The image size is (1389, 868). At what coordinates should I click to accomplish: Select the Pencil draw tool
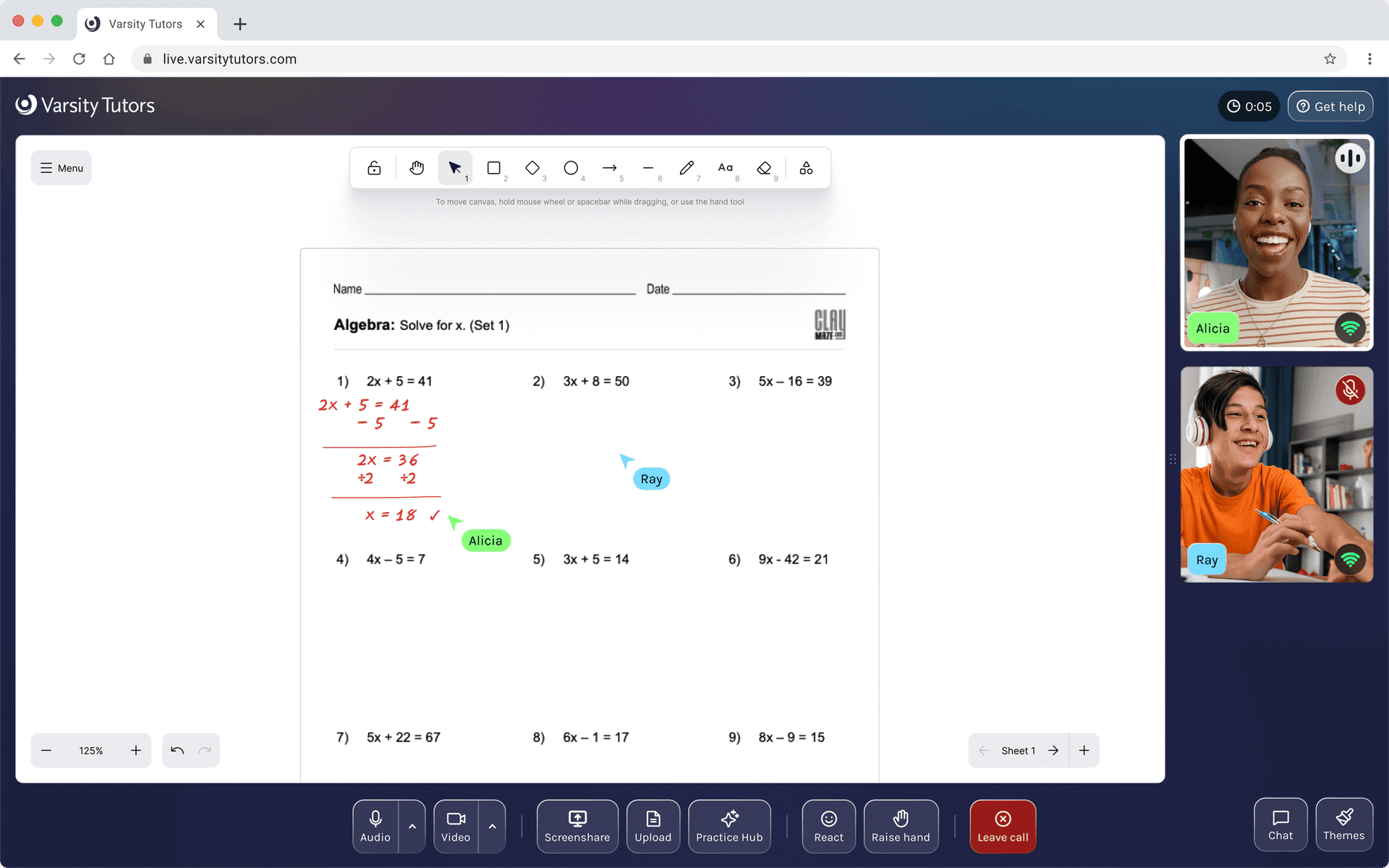click(x=687, y=168)
